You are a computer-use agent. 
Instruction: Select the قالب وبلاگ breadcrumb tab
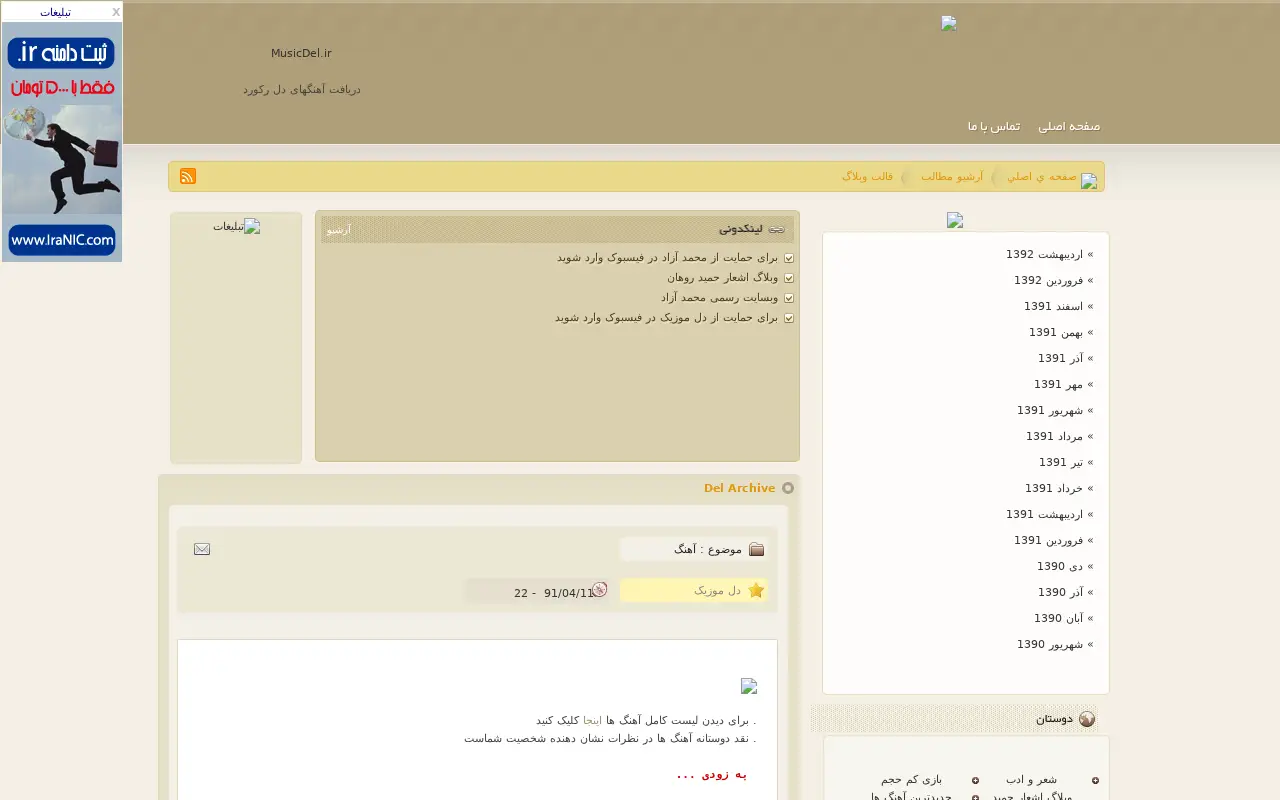(867, 176)
